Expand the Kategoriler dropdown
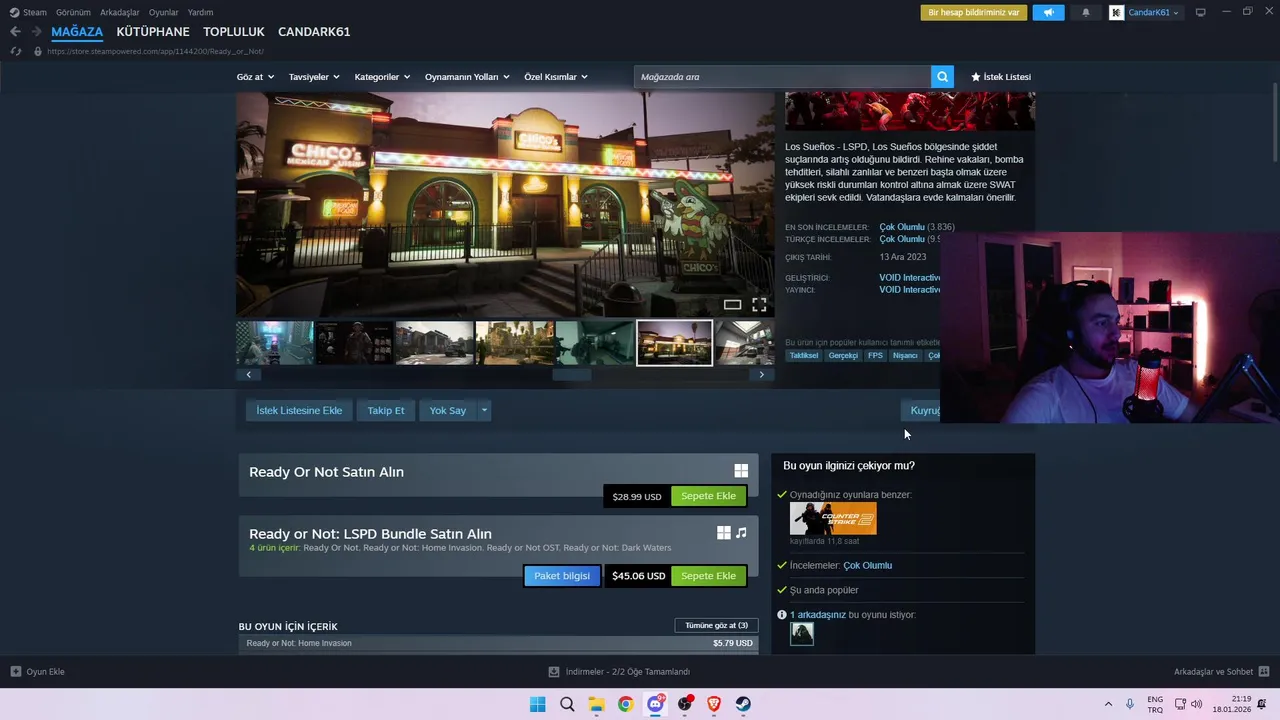 click(382, 77)
